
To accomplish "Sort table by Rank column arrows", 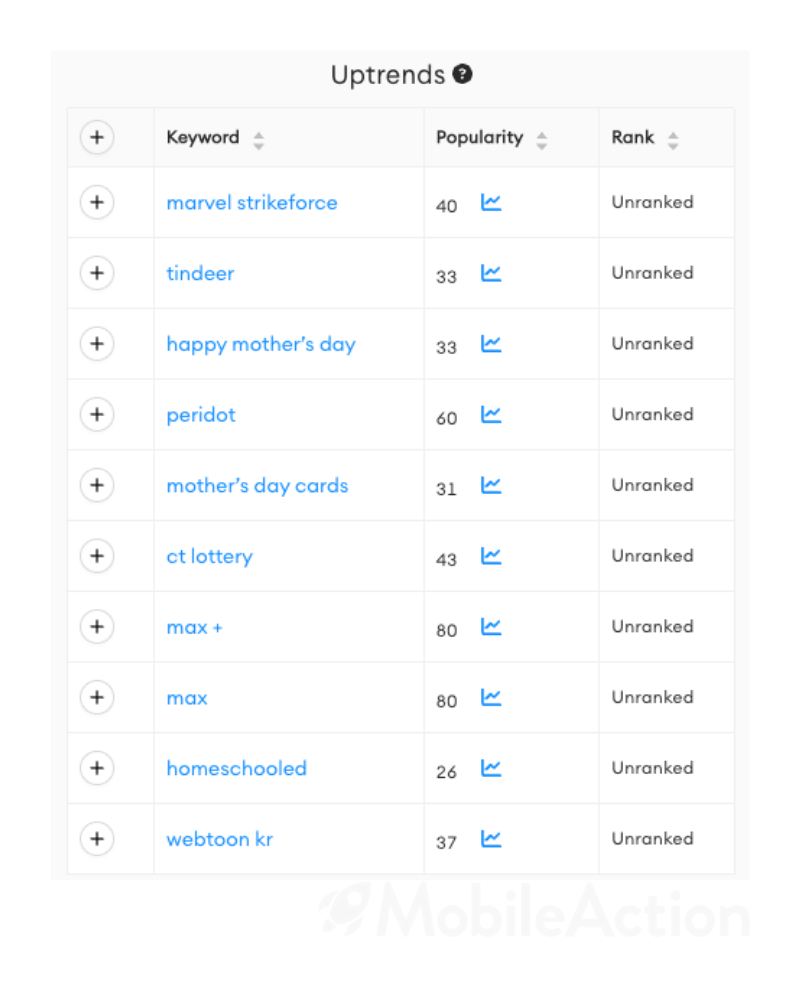I will (673, 140).
